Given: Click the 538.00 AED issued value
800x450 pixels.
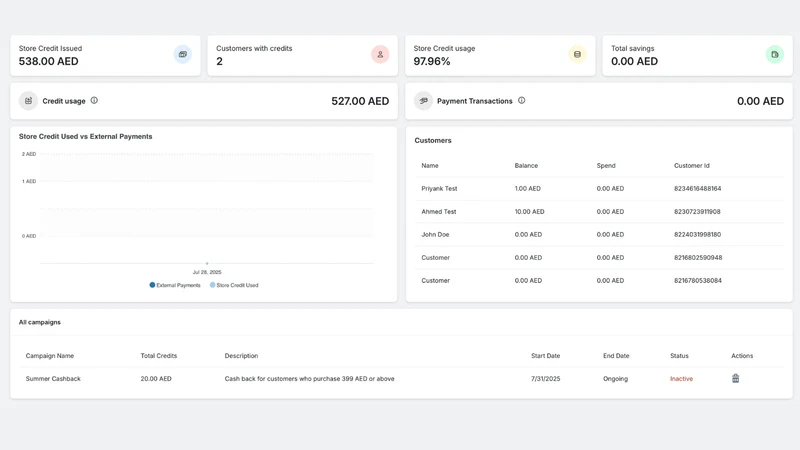Looking at the screenshot, I should [x=48, y=61].
